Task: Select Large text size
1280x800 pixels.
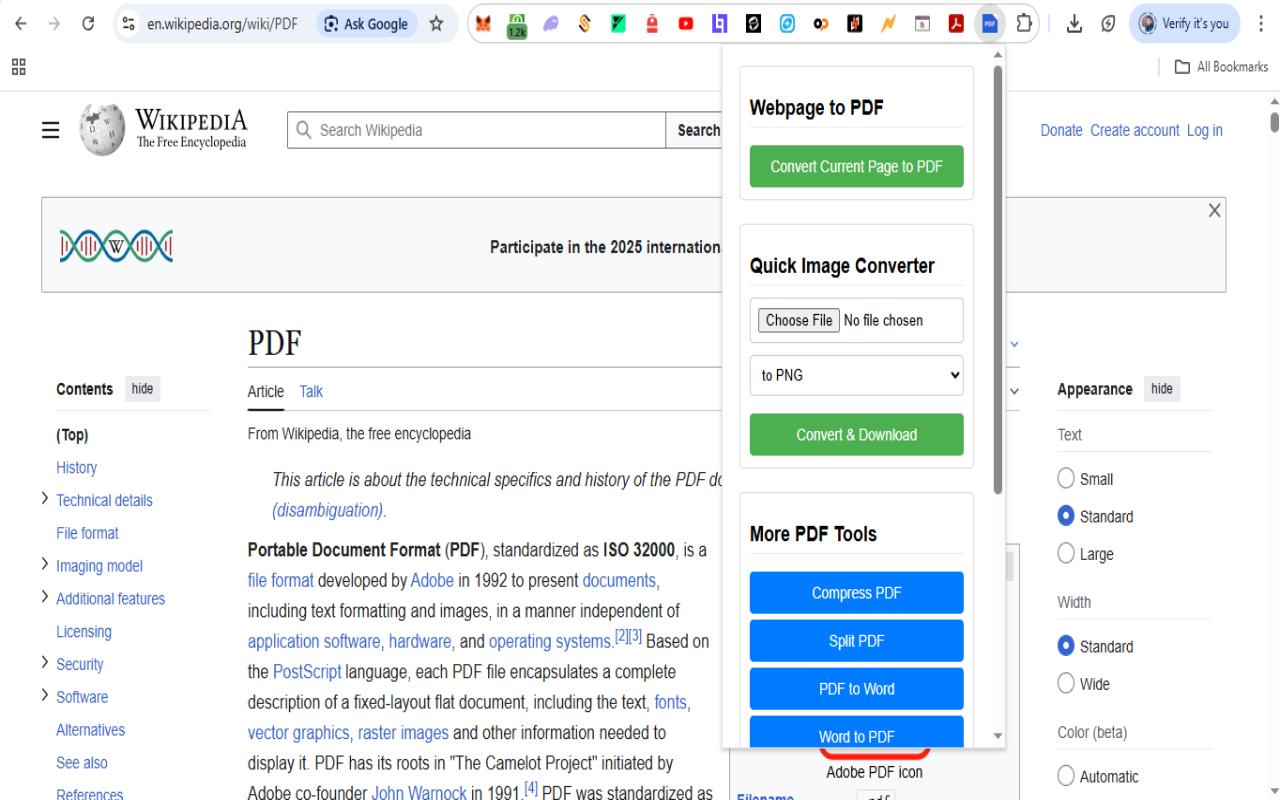Action: [1066, 553]
